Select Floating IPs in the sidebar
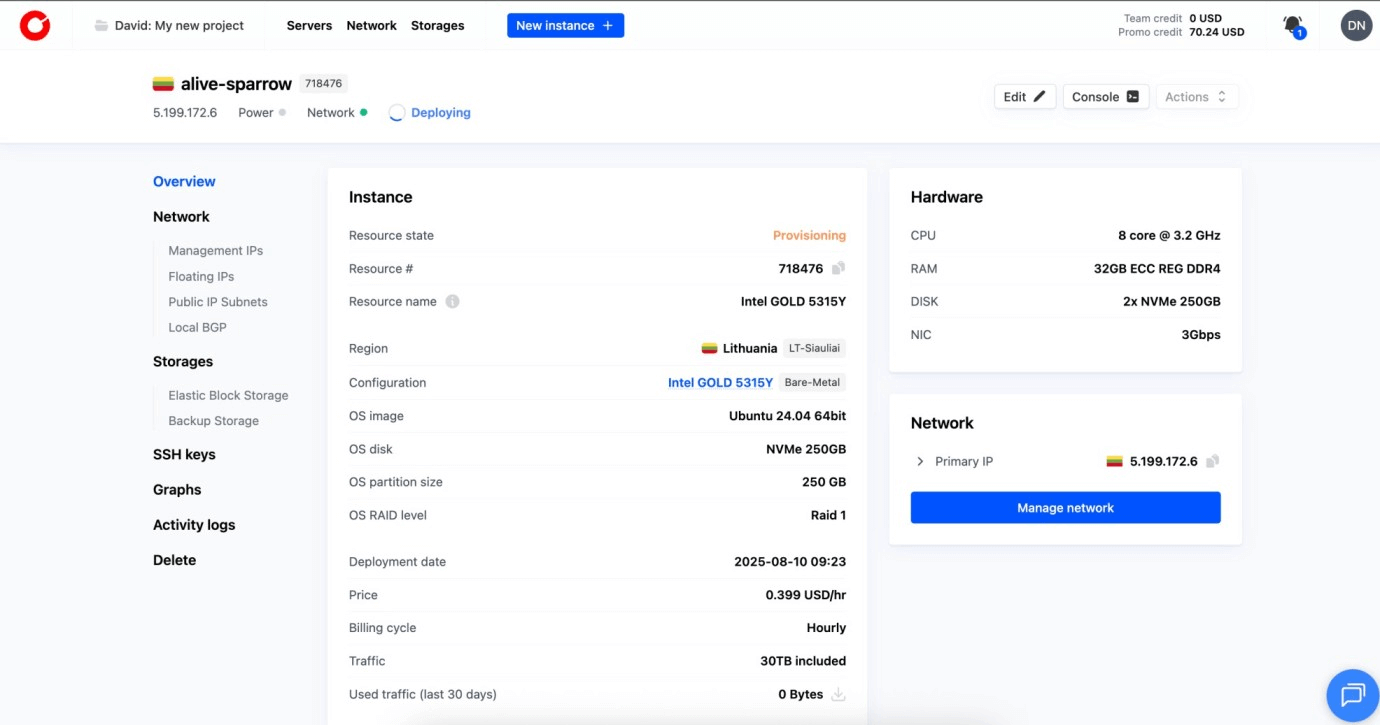Viewport: 1380px width, 725px height. [x=201, y=276]
